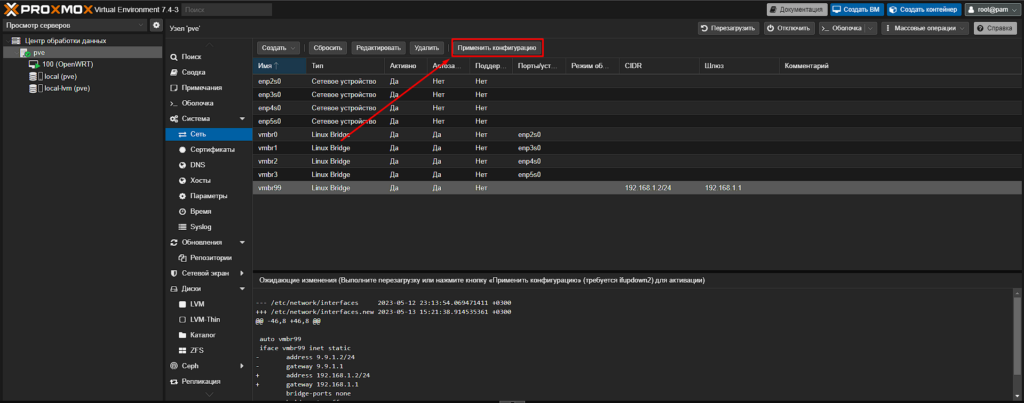Select the vmbr0 row
This screenshot has height=403, width=1024.
coord(635,134)
